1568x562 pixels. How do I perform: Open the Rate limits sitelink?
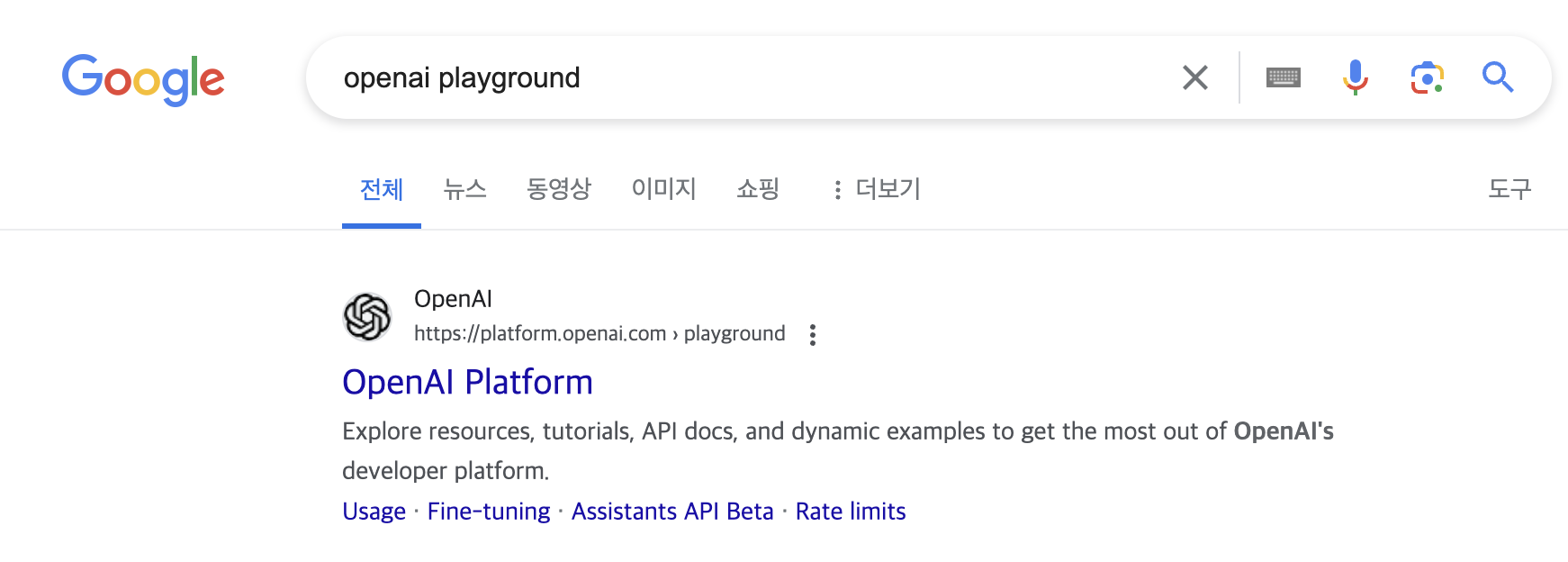point(851,512)
